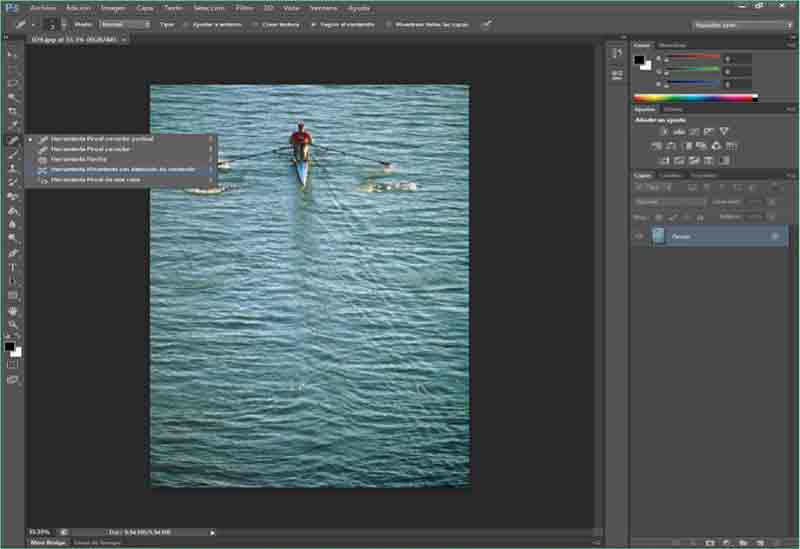
Task: Select the Zoom magnifier tool
Action: coord(13,325)
